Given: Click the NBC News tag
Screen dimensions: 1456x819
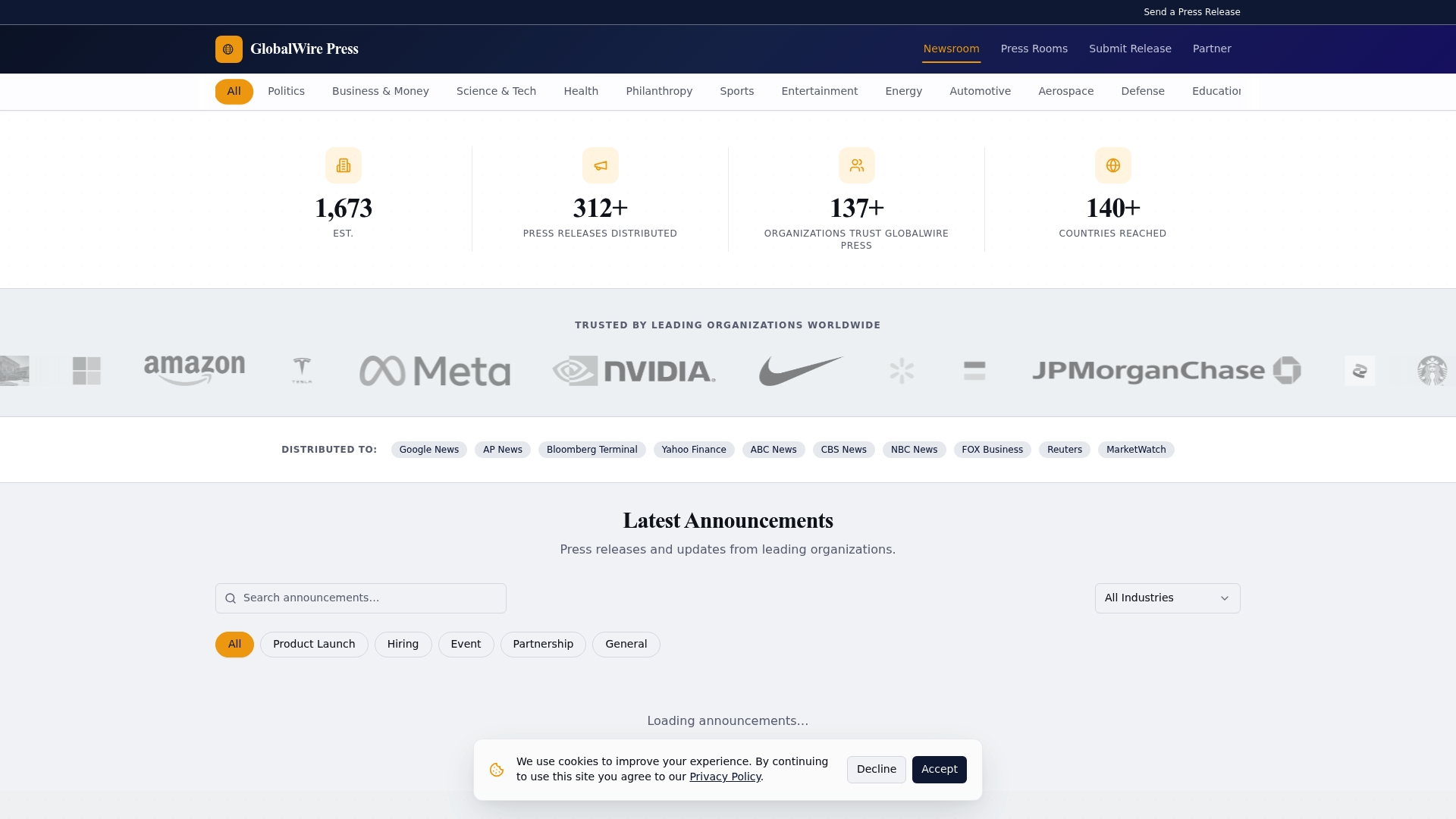Looking at the screenshot, I should coord(914,450).
